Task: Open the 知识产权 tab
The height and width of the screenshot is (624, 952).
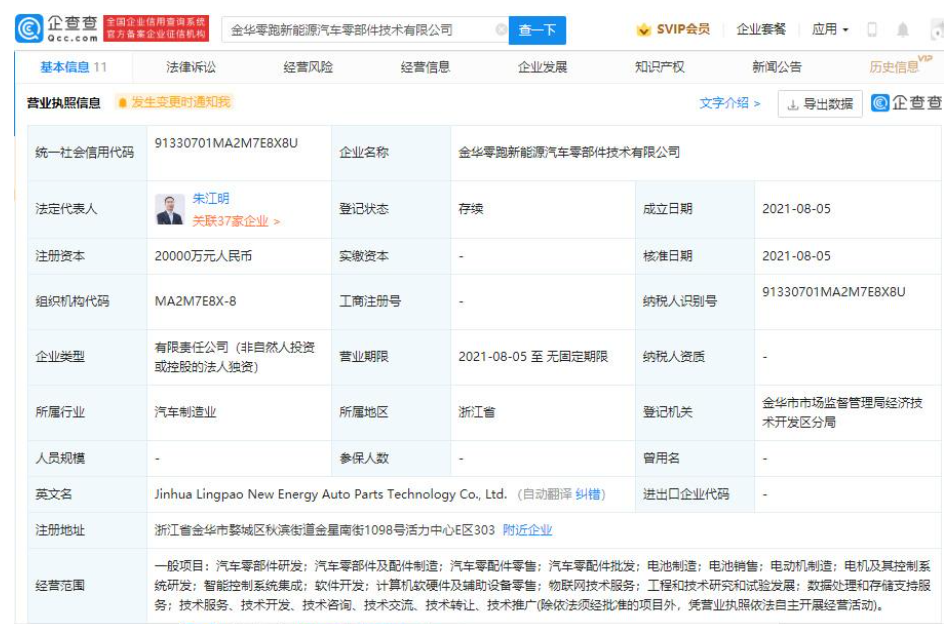Action: click(x=659, y=67)
